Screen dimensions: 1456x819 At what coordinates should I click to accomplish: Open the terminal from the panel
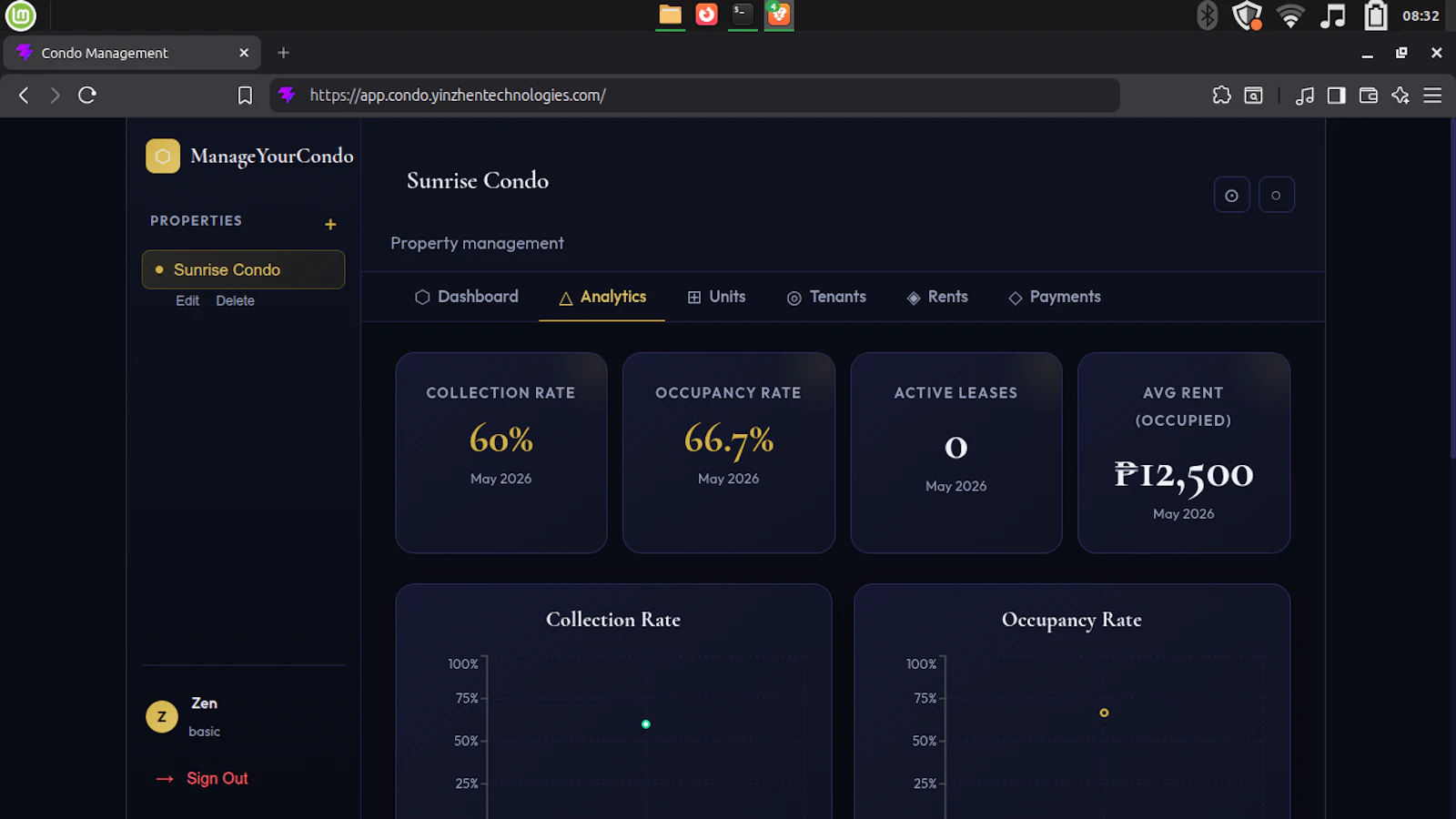coord(743,15)
